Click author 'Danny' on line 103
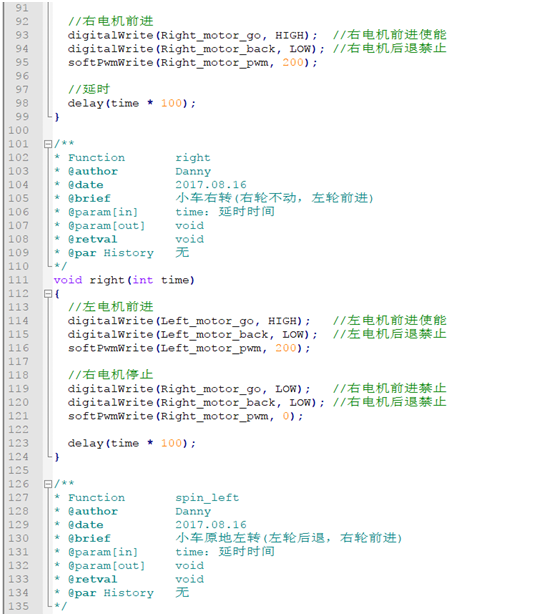The image size is (557, 616). 193,172
